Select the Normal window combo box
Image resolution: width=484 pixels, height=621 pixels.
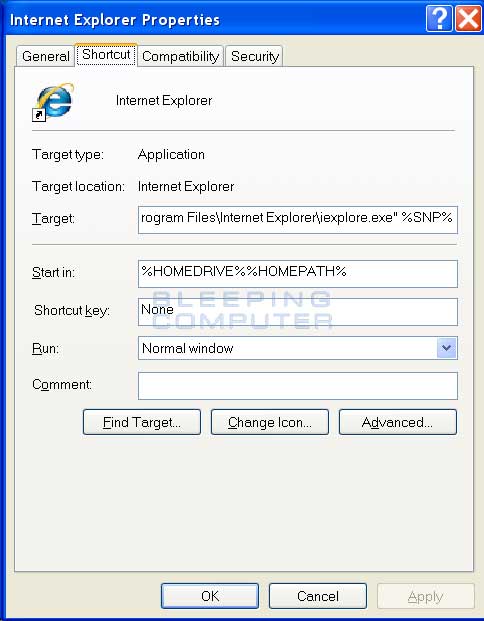298,348
